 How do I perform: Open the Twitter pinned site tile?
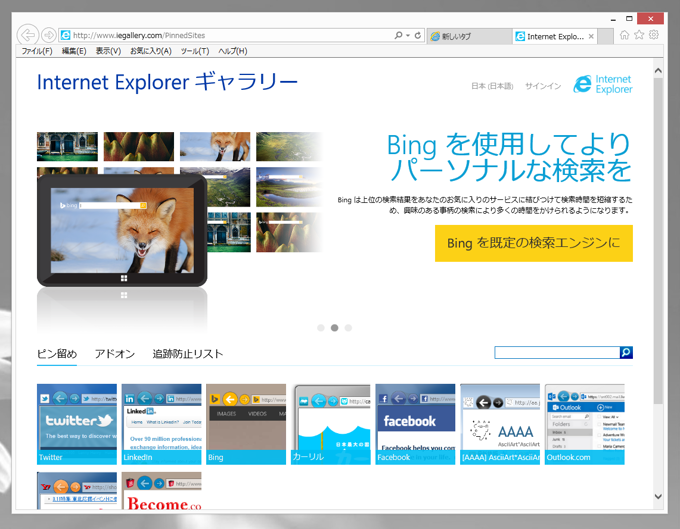(x=77, y=424)
